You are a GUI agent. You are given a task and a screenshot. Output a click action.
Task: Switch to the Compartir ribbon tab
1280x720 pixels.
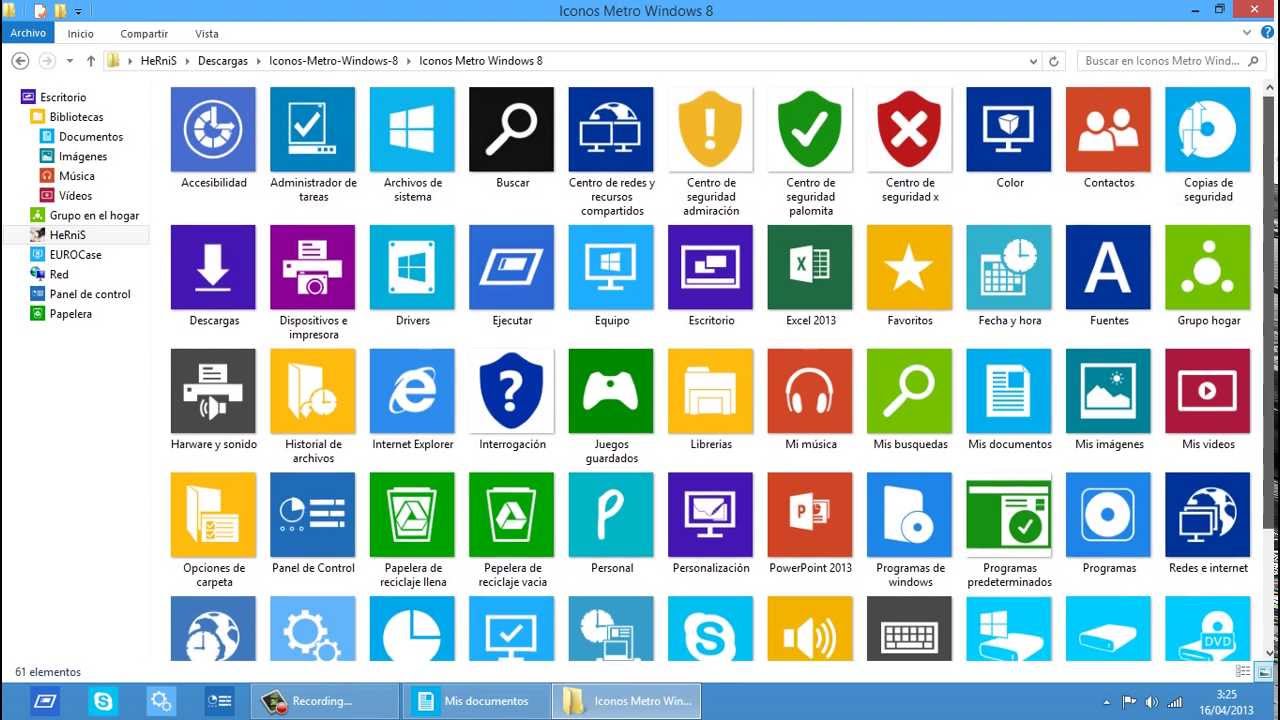pyautogui.click(x=144, y=33)
